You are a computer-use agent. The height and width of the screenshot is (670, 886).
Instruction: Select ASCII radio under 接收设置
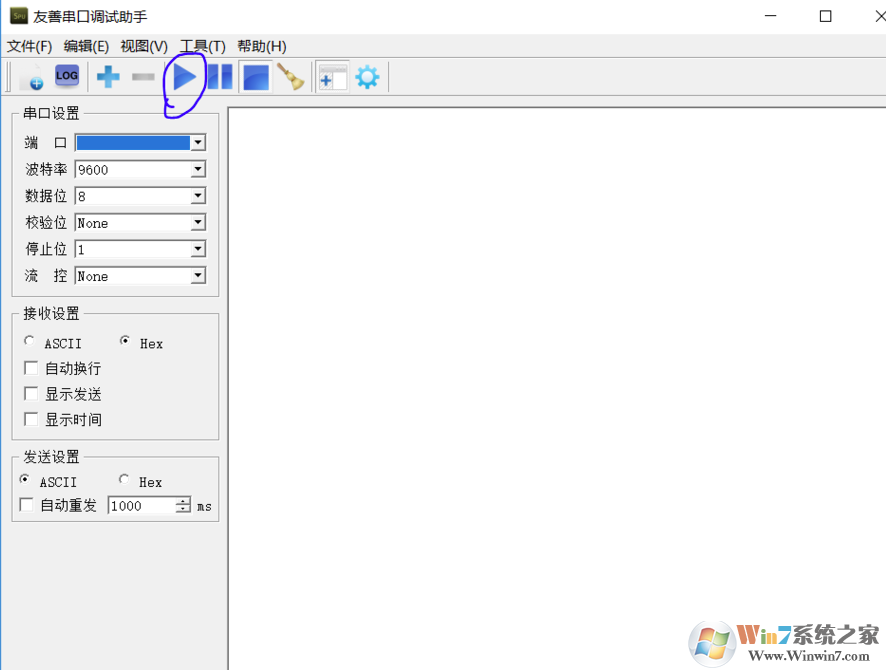coord(29,342)
